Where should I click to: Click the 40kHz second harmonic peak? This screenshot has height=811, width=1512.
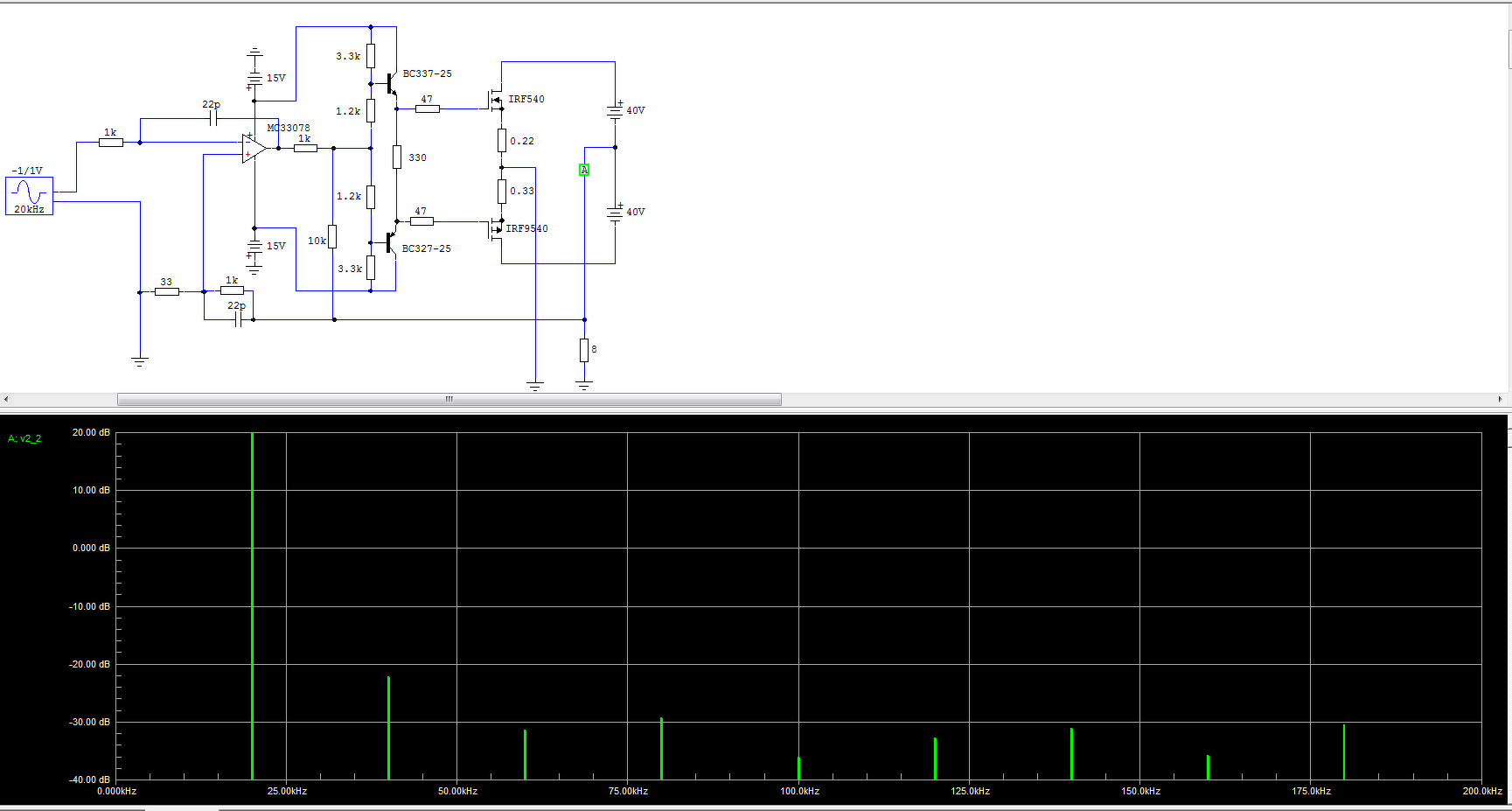[388, 728]
